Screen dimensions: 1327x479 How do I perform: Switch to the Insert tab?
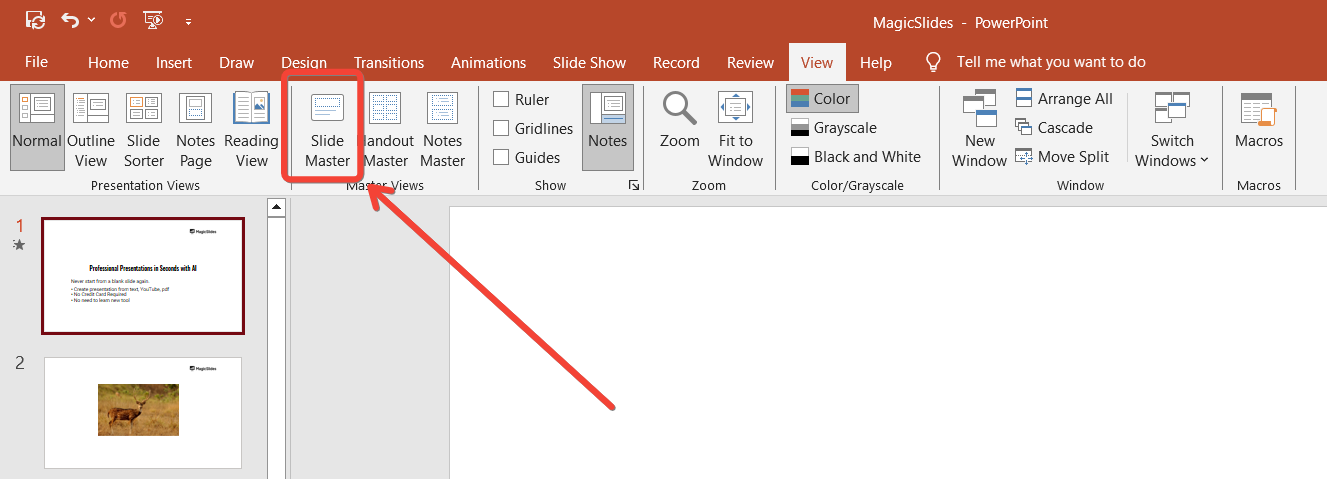coord(174,62)
